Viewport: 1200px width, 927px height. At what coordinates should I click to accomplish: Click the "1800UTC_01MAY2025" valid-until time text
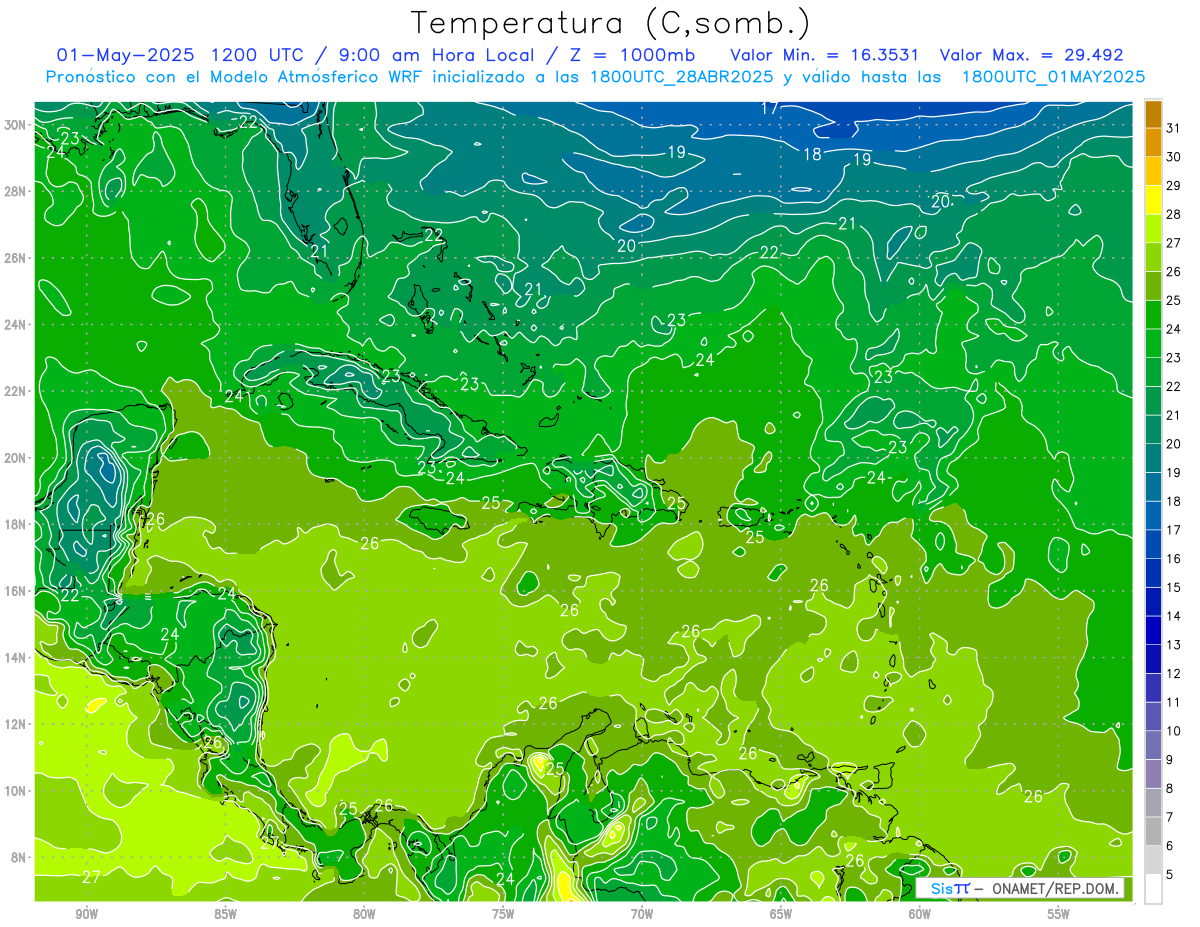[1053, 77]
